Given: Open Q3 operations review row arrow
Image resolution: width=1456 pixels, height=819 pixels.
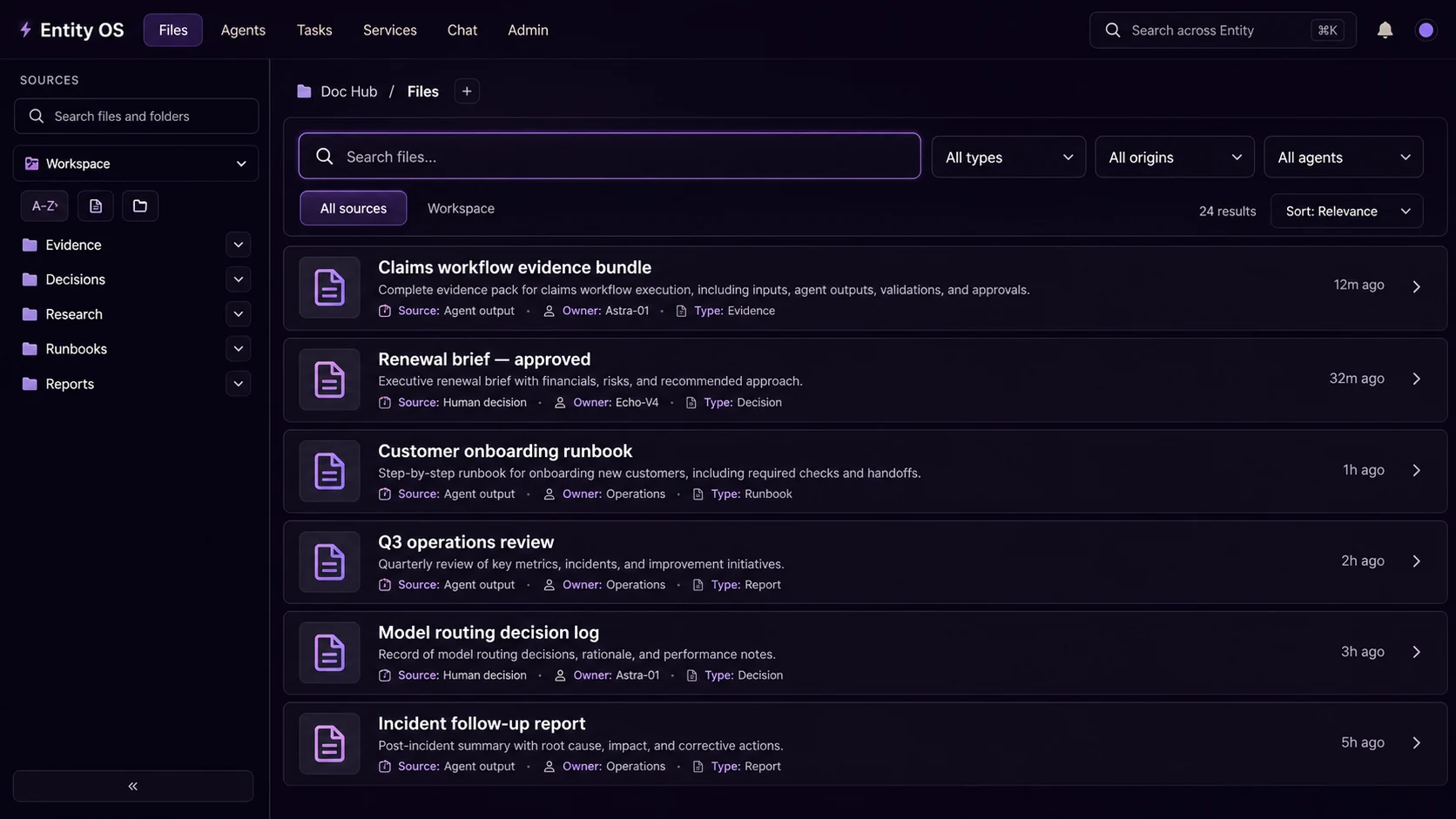Looking at the screenshot, I should pyautogui.click(x=1416, y=561).
